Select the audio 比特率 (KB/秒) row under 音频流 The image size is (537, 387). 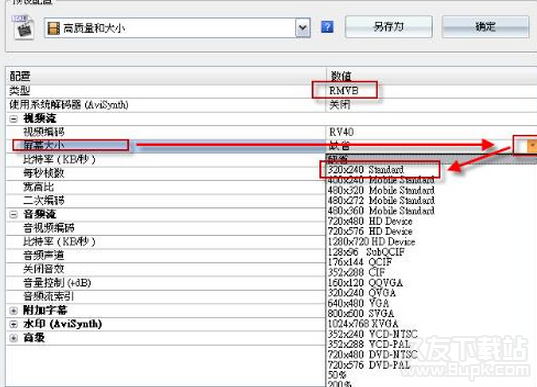pyautogui.click(x=166, y=242)
